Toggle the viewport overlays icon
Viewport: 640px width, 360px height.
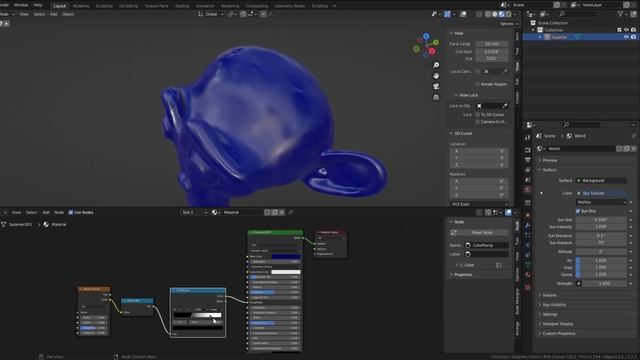[463, 14]
